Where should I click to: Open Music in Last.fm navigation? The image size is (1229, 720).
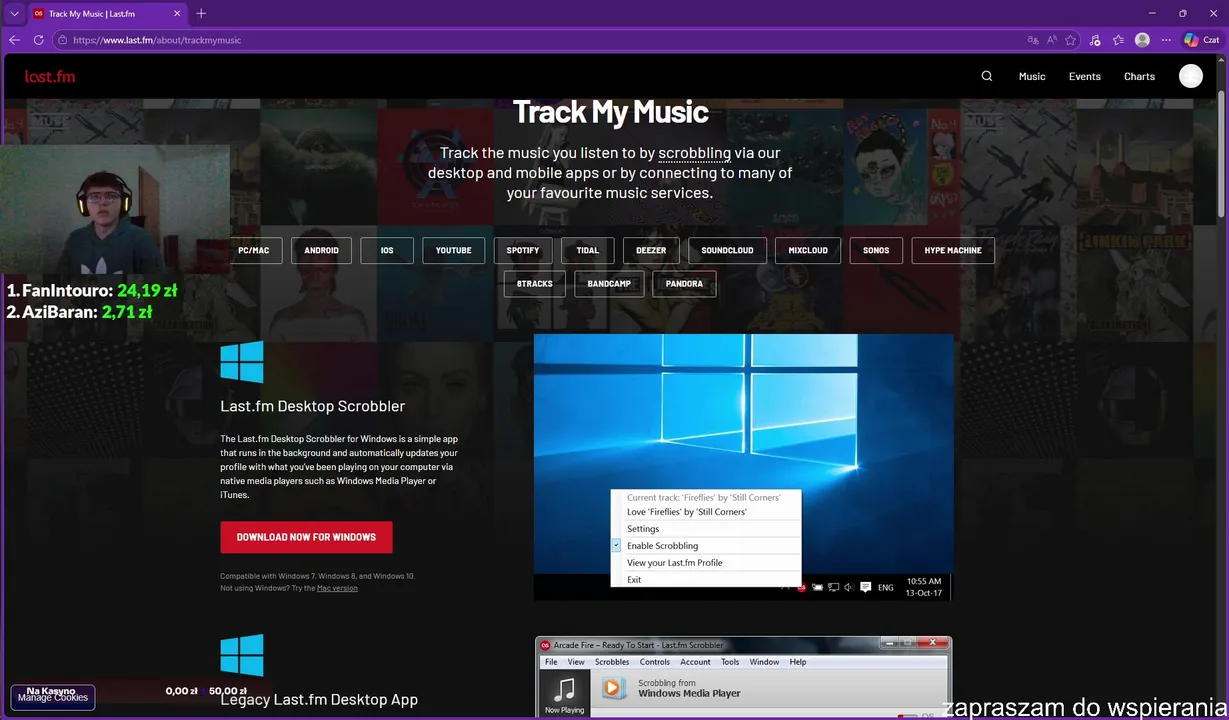pyautogui.click(x=1032, y=76)
